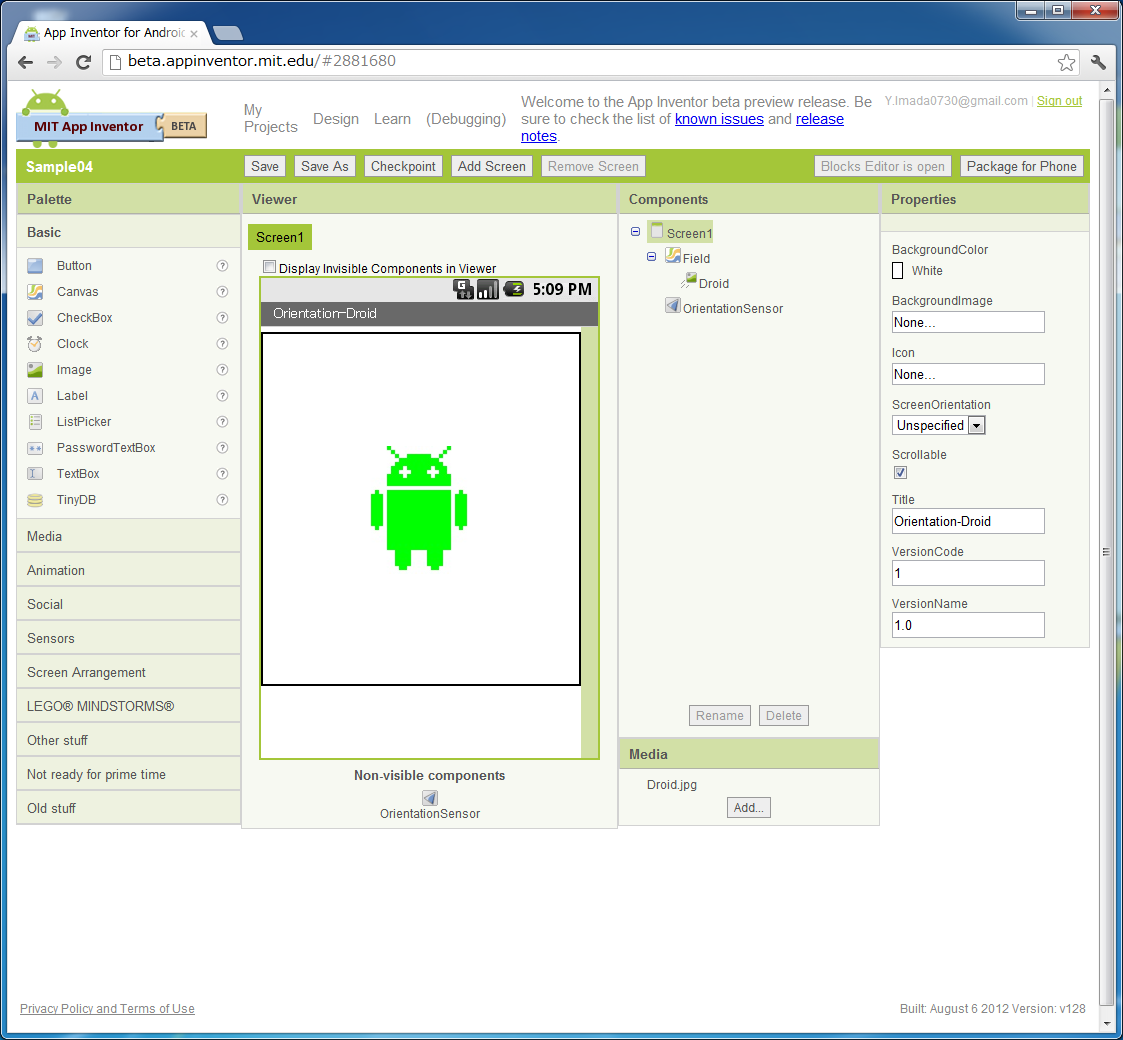Click the Add media file button
1123x1040 pixels.
pyautogui.click(x=748, y=807)
